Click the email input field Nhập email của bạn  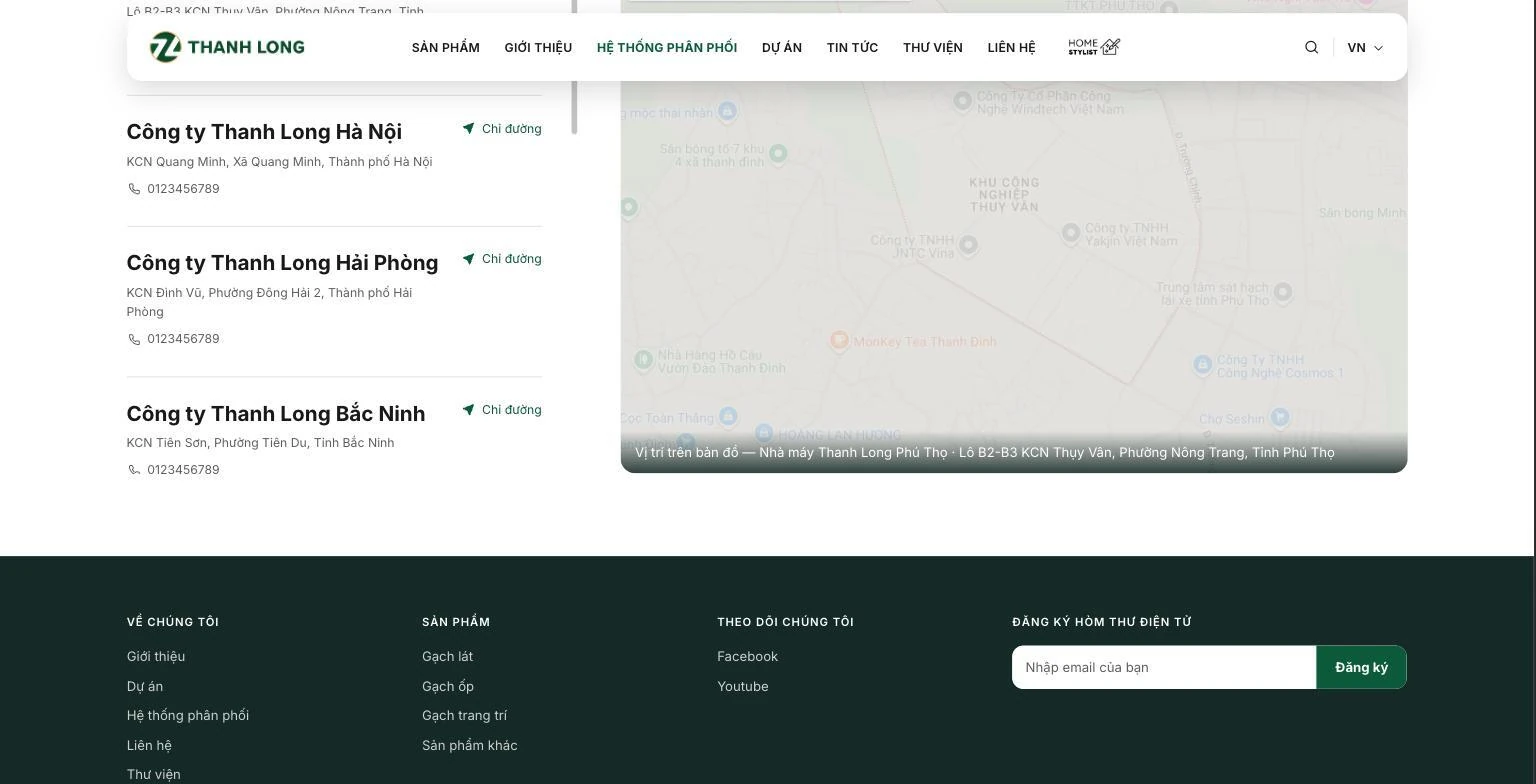[1164, 667]
